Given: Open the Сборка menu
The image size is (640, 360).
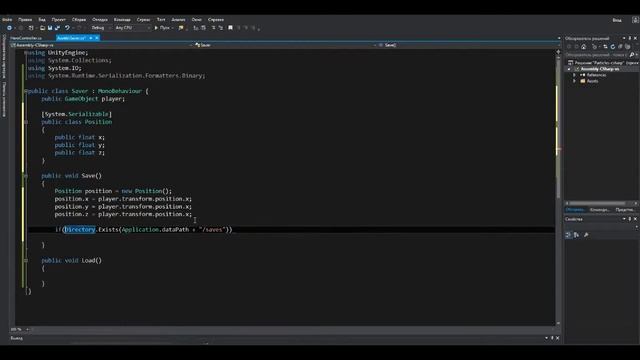Looking at the screenshot, I should point(79,20).
